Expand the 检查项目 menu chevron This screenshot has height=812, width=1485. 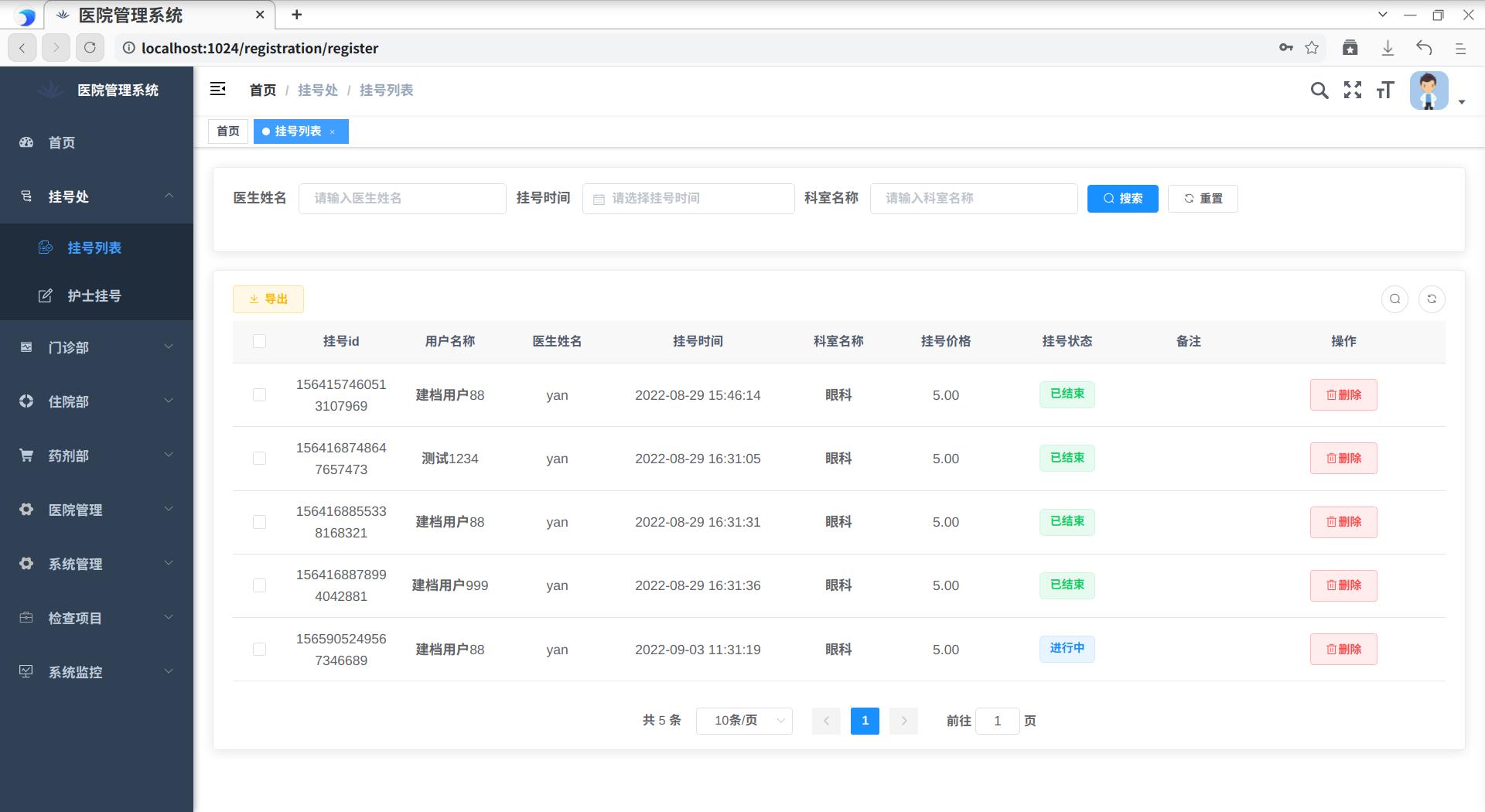click(x=169, y=617)
